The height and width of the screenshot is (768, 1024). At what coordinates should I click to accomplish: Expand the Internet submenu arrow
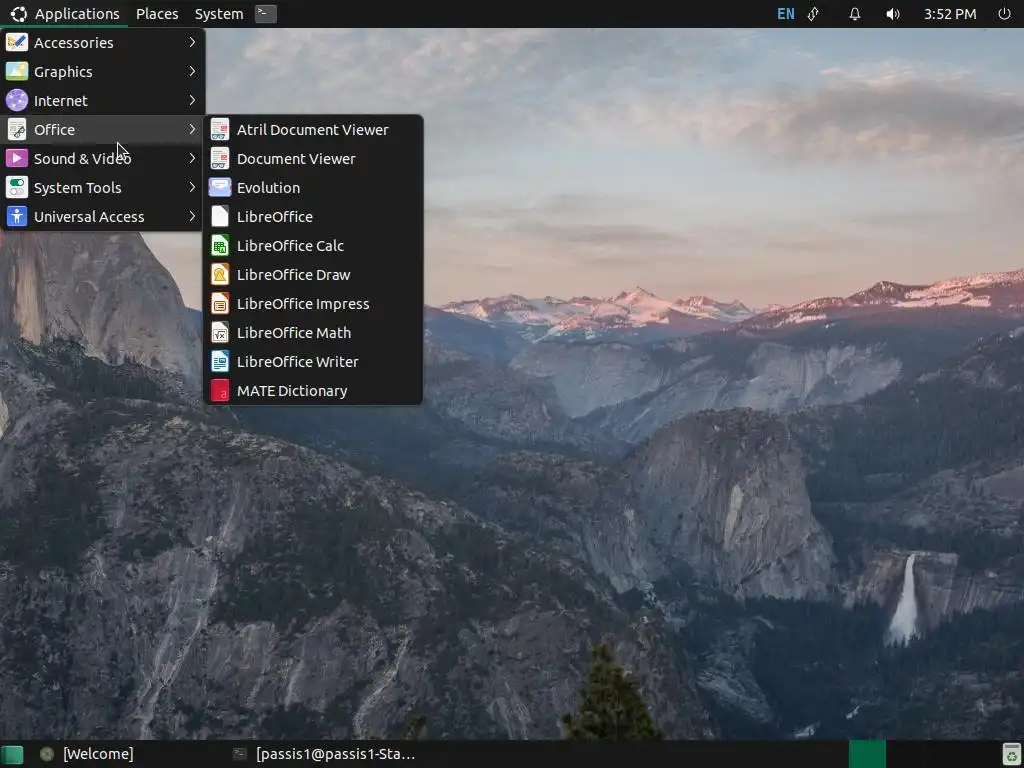tap(192, 101)
